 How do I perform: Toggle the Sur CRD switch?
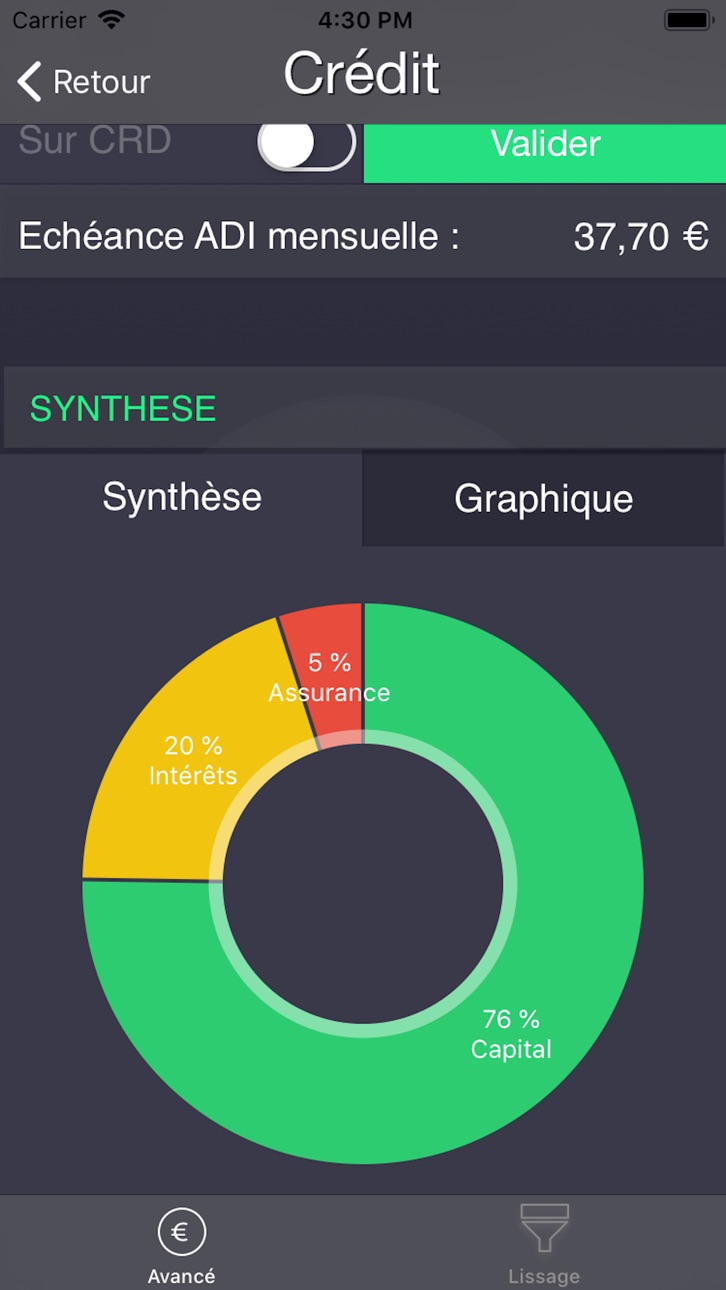coord(306,145)
